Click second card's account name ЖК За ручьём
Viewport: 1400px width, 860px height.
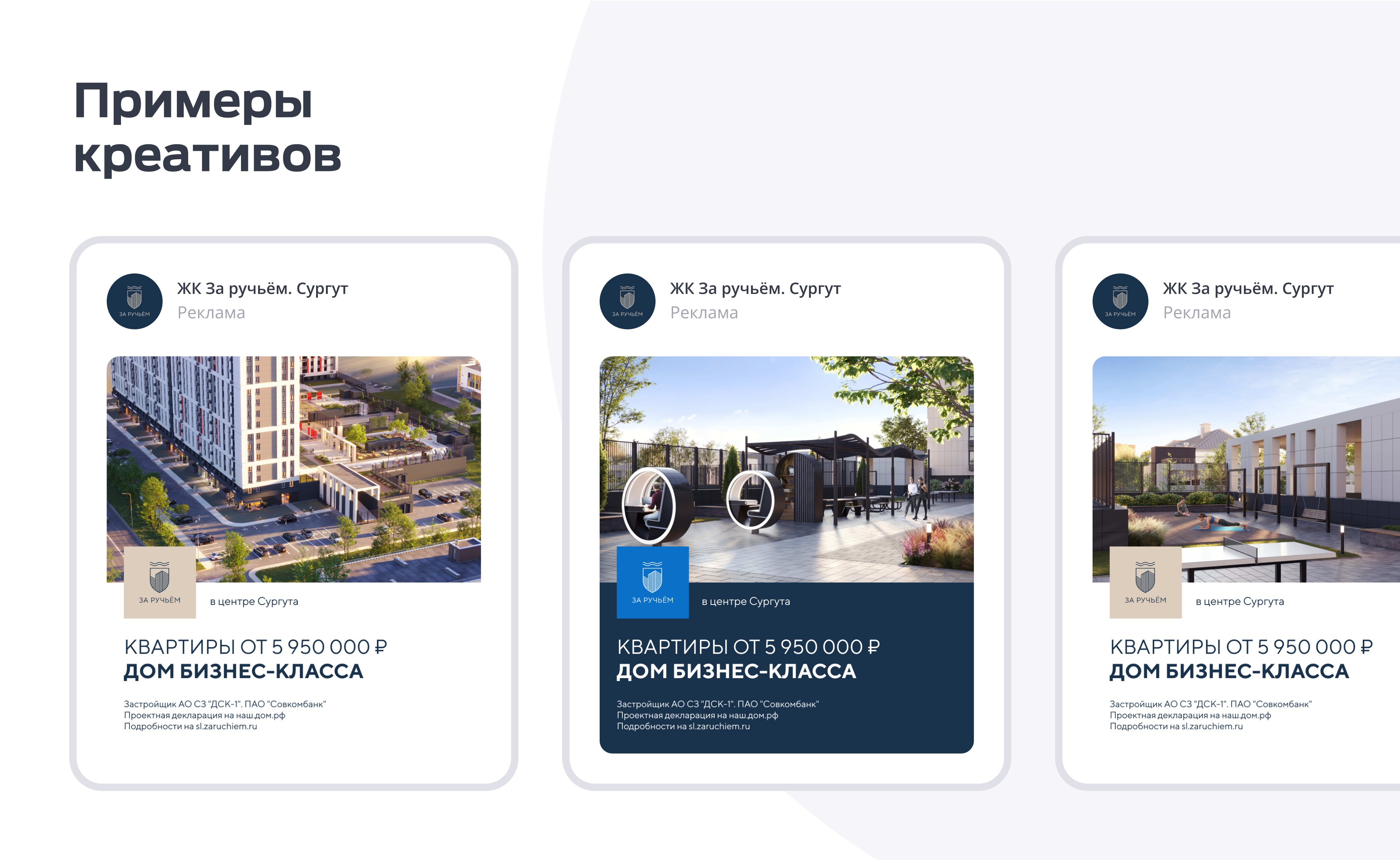pos(755,288)
